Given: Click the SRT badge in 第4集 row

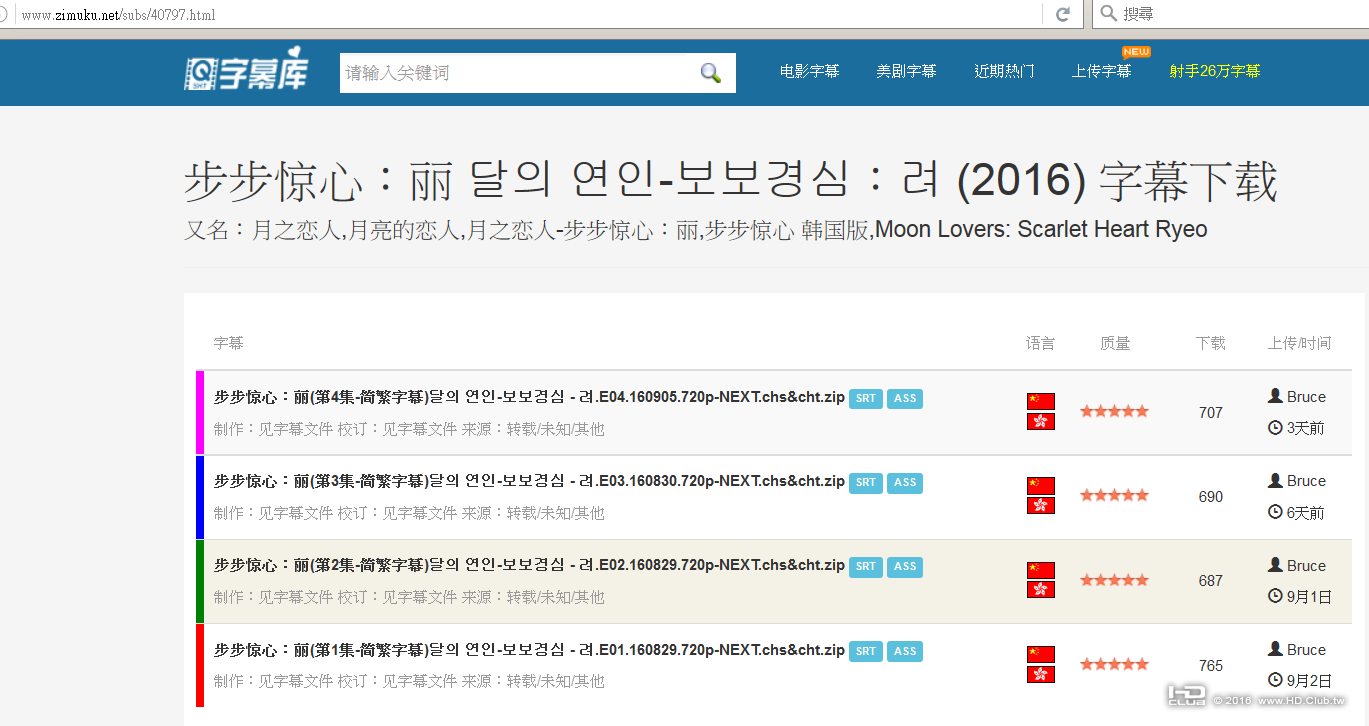Looking at the screenshot, I should (x=866, y=399).
